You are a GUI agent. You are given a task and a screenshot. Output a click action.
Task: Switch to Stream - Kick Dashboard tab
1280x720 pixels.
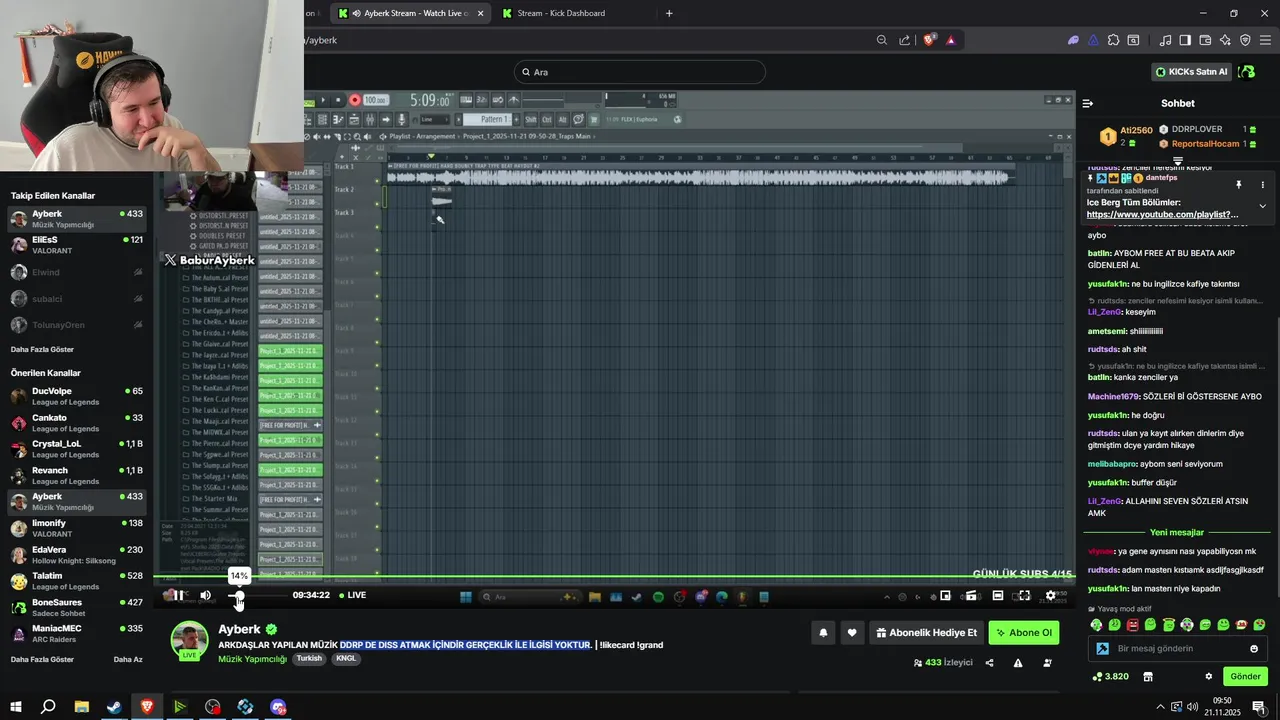pyautogui.click(x=560, y=13)
